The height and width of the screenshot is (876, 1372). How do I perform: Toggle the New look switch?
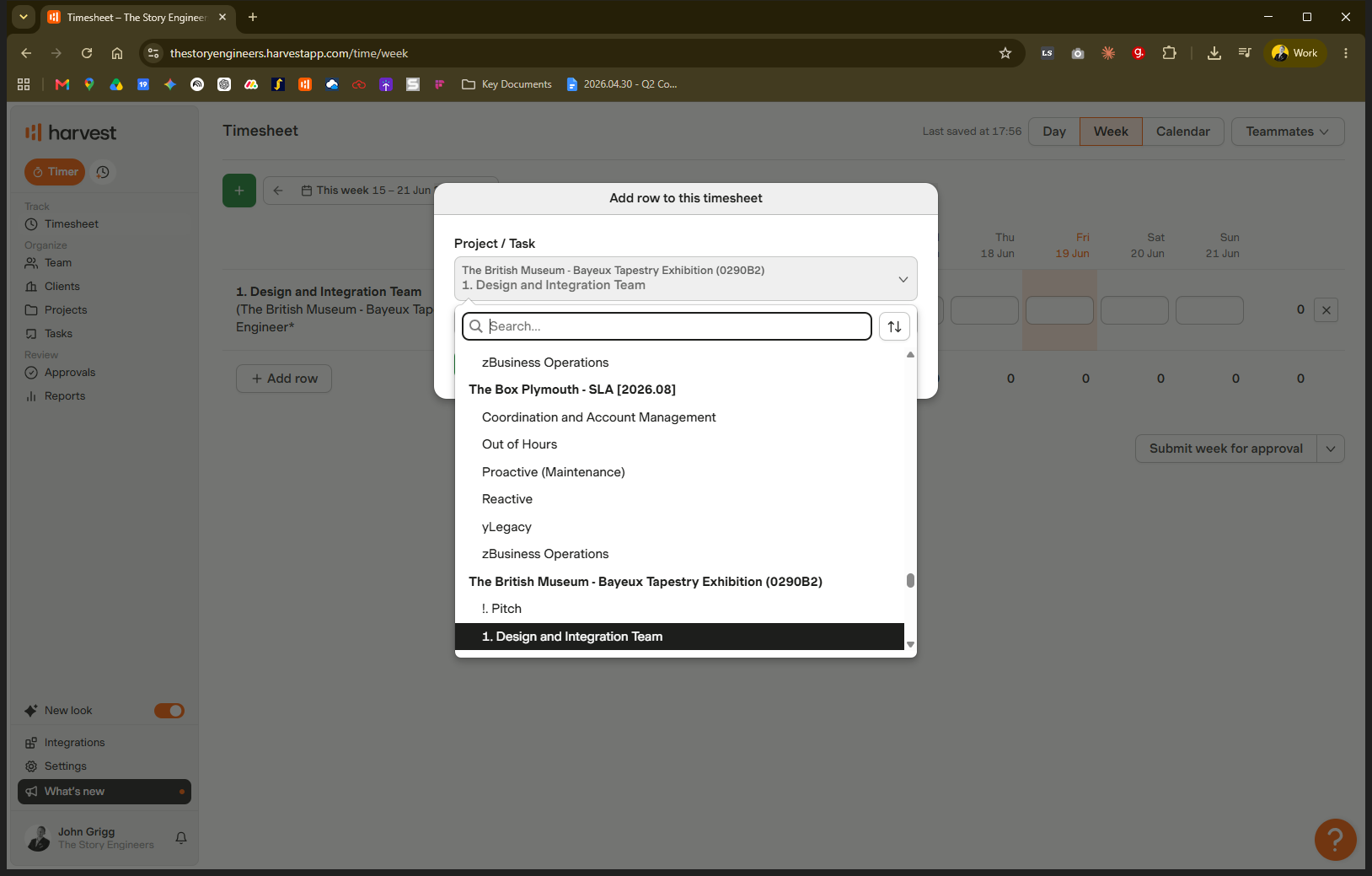pyautogui.click(x=169, y=711)
